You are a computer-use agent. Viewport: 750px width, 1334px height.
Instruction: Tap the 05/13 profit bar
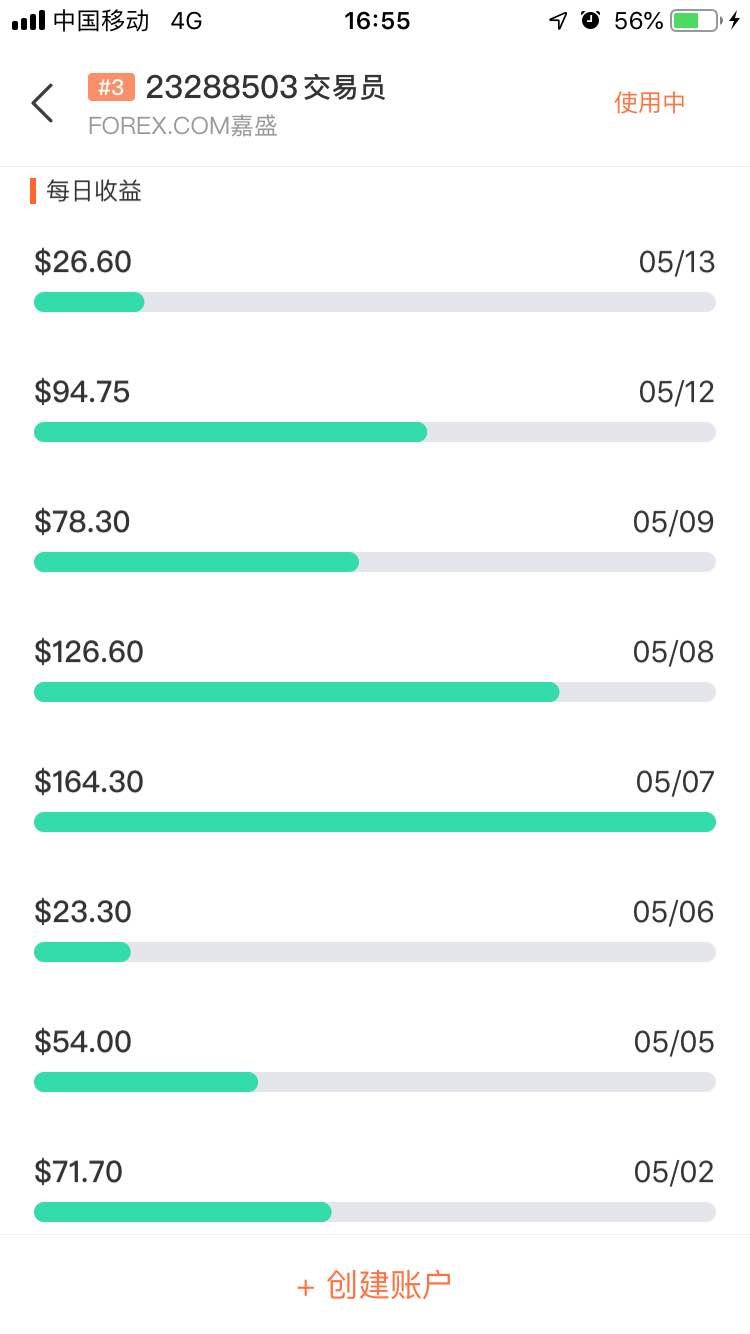point(375,302)
